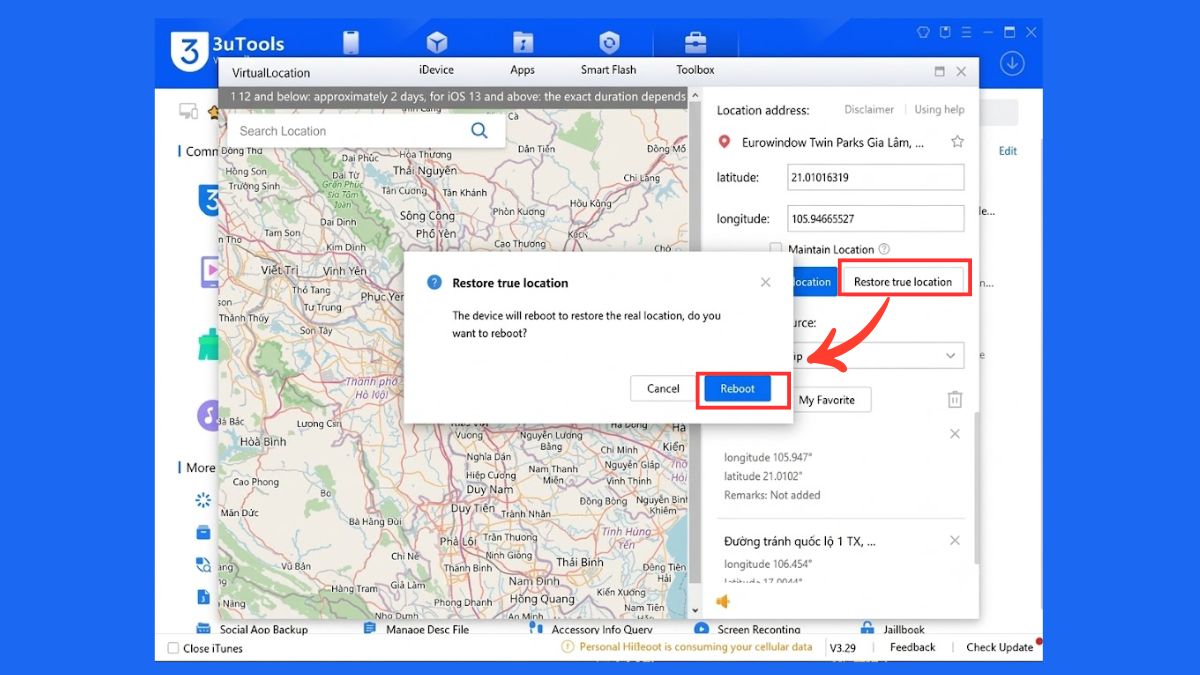
Task: Click the Toolbox briefcase icon
Action: click(695, 42)
